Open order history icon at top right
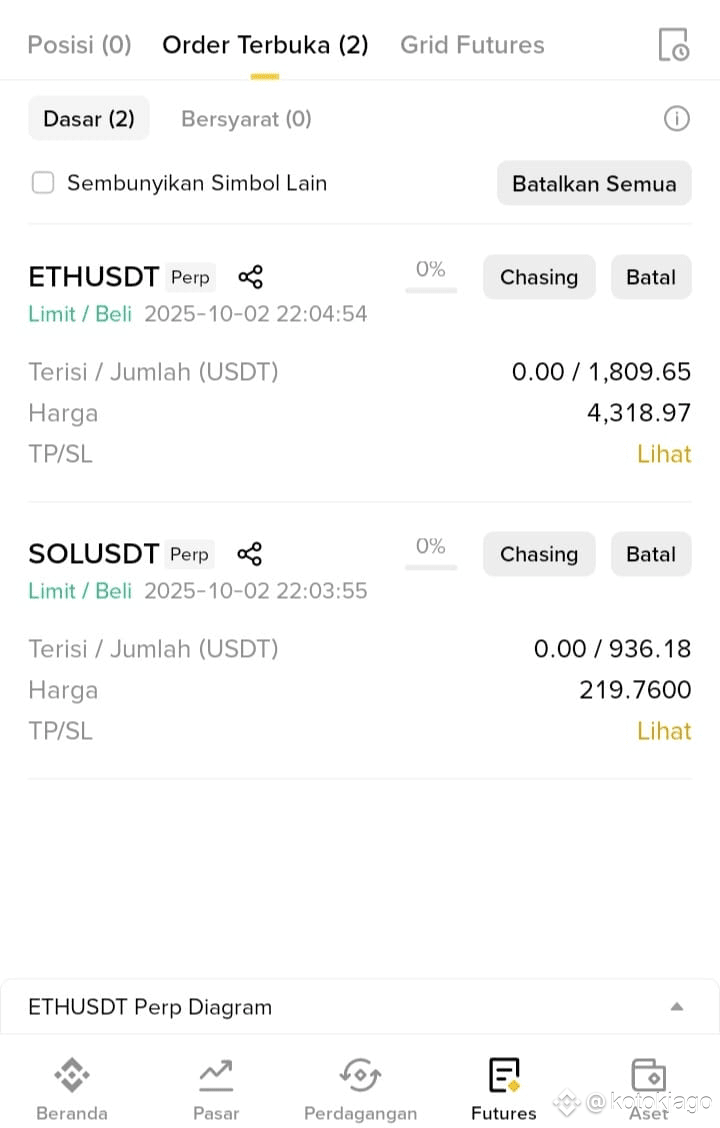Screen dimensions: 720x1128 point(674,45)
